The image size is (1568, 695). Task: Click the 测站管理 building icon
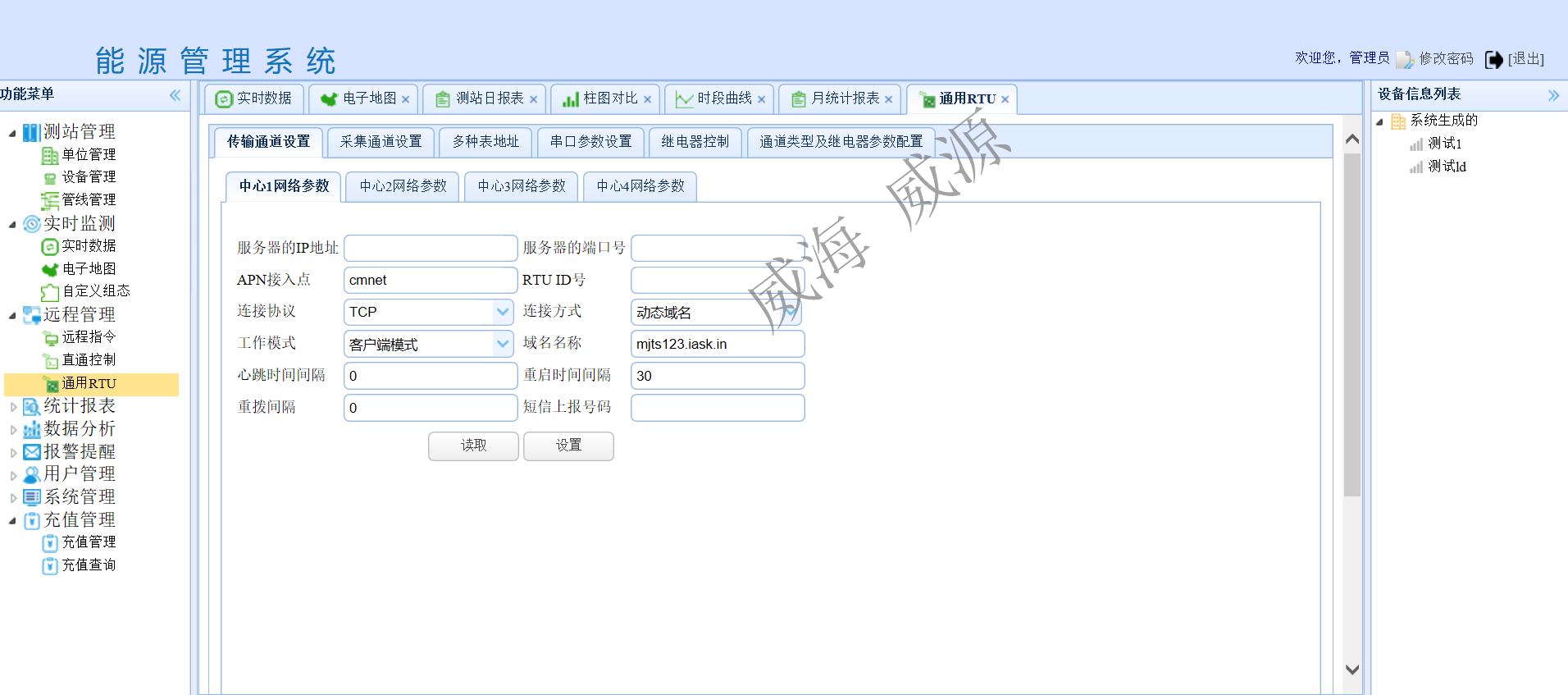[31, 132]
